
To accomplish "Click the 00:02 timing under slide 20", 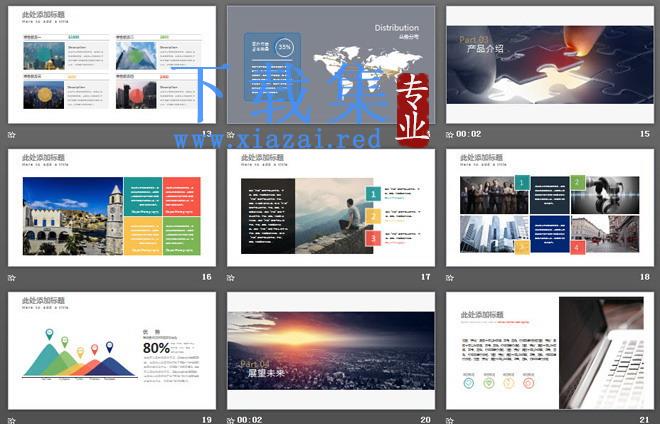I will click(x=250, y=420).
